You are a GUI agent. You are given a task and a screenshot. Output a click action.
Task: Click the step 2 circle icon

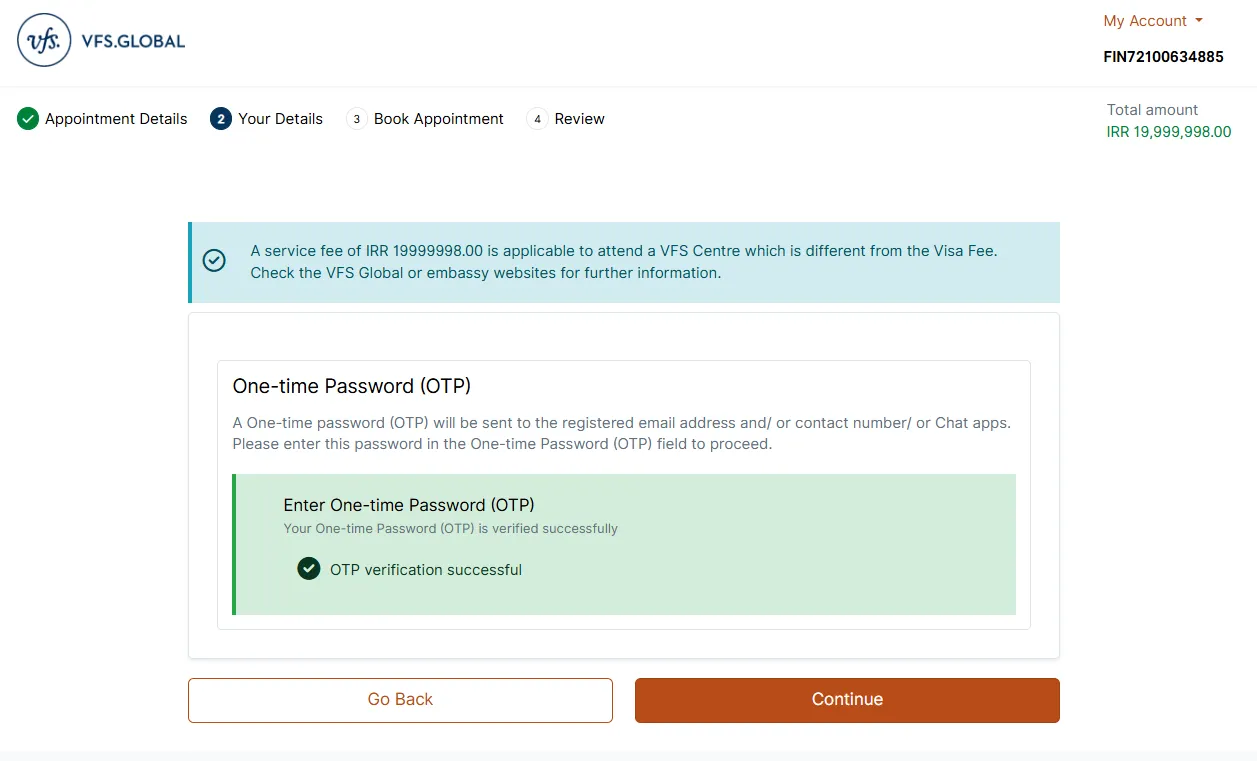[221, 119]
